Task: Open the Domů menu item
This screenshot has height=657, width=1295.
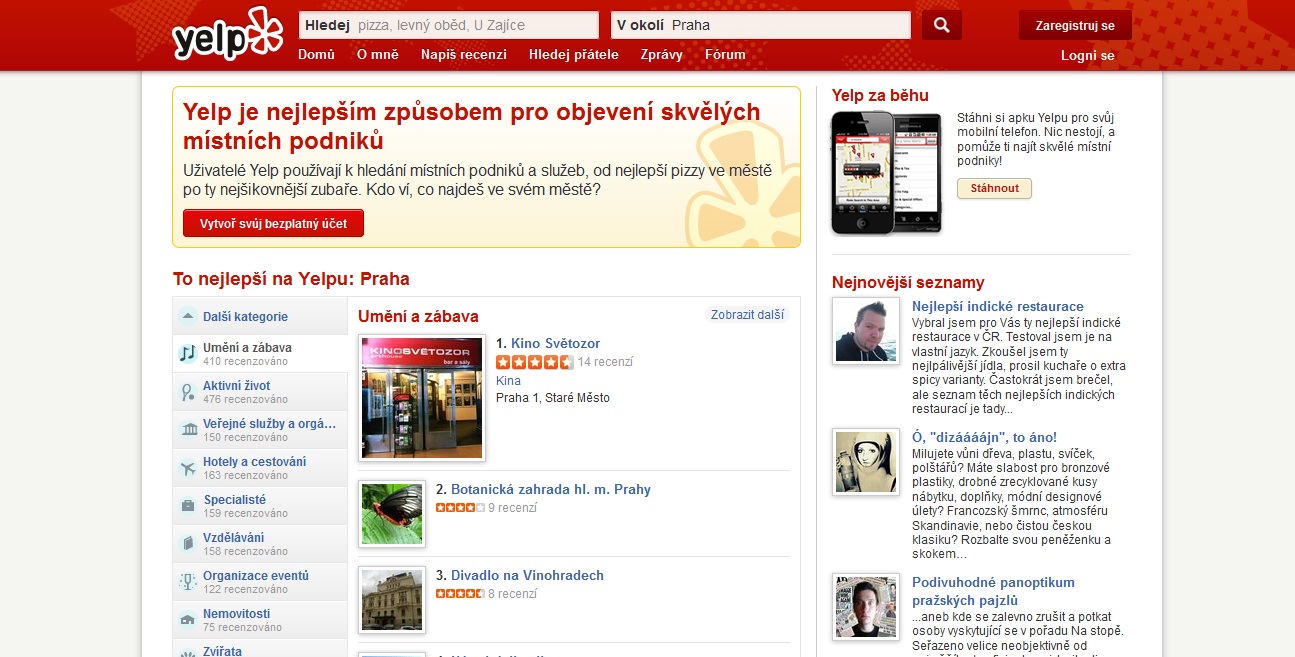Action: 316,55
